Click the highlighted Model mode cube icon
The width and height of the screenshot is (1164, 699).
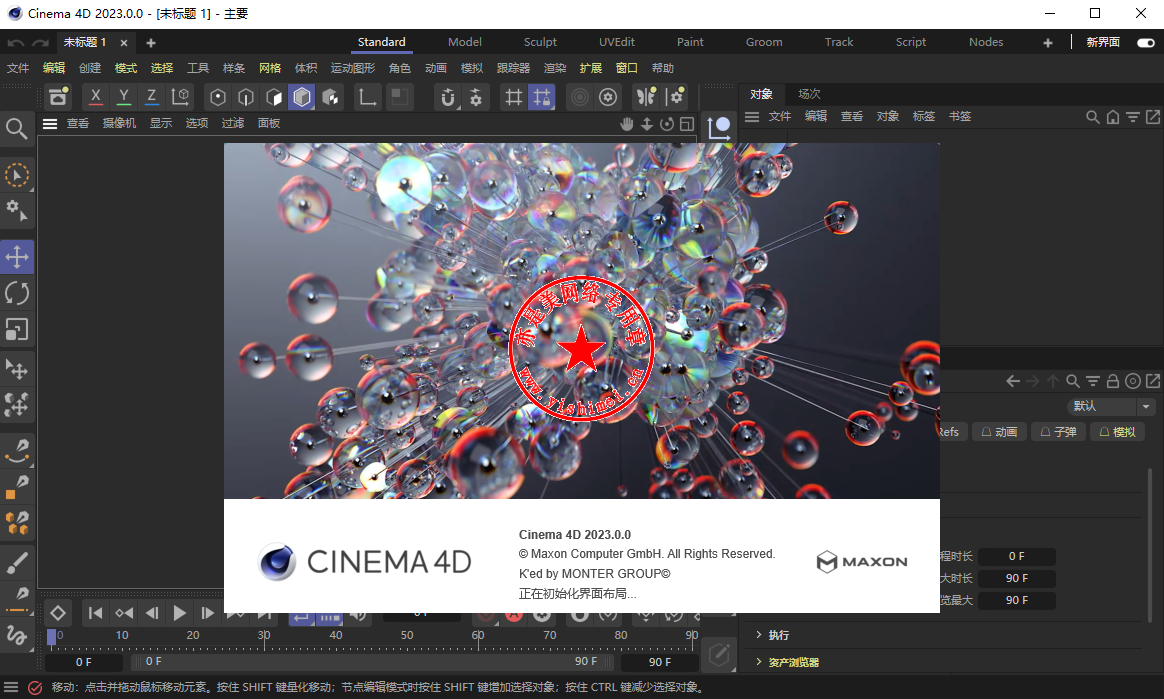coord(302,97)
